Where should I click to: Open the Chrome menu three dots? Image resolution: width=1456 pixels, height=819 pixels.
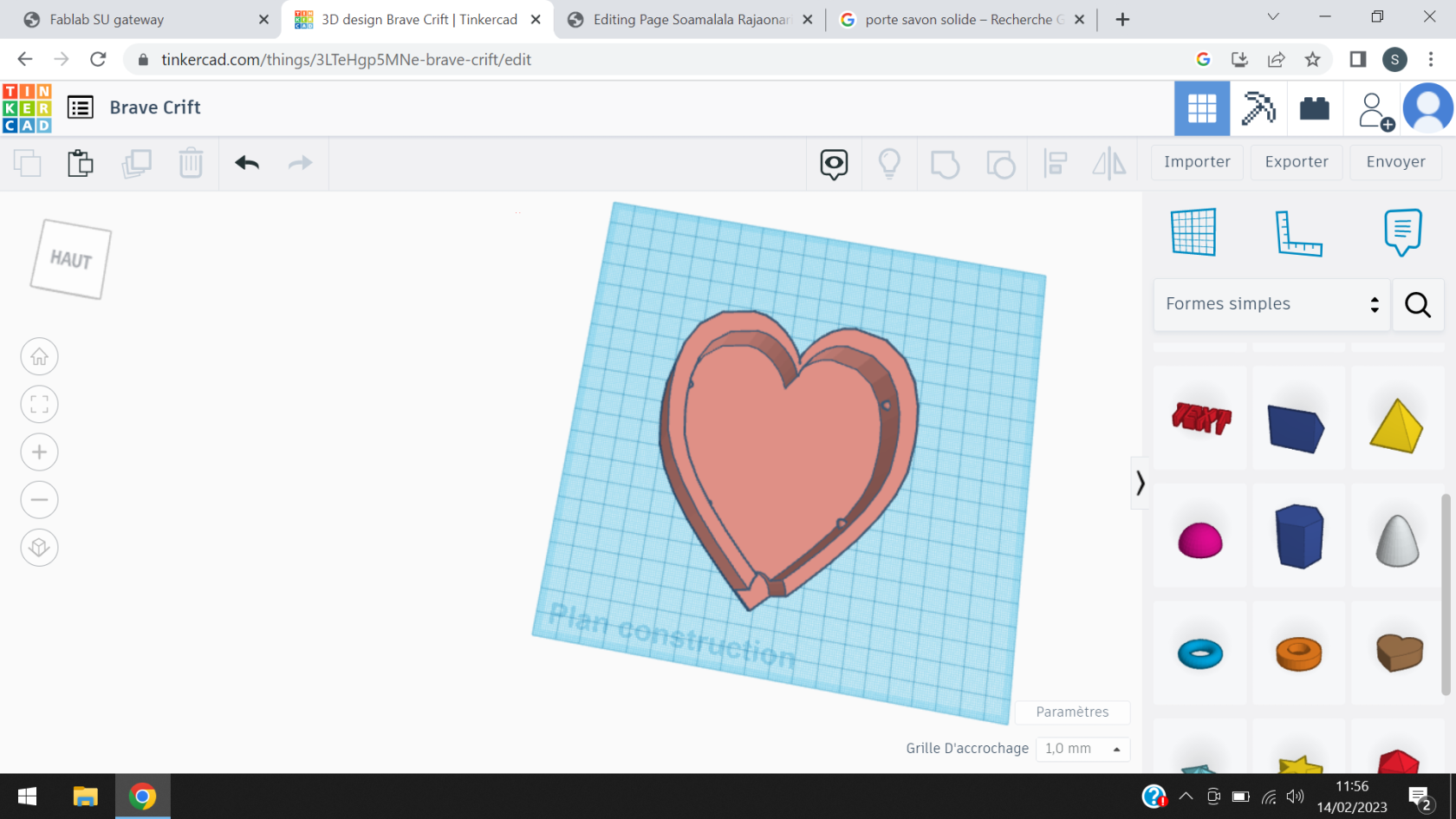click(x=1431, y=59)
